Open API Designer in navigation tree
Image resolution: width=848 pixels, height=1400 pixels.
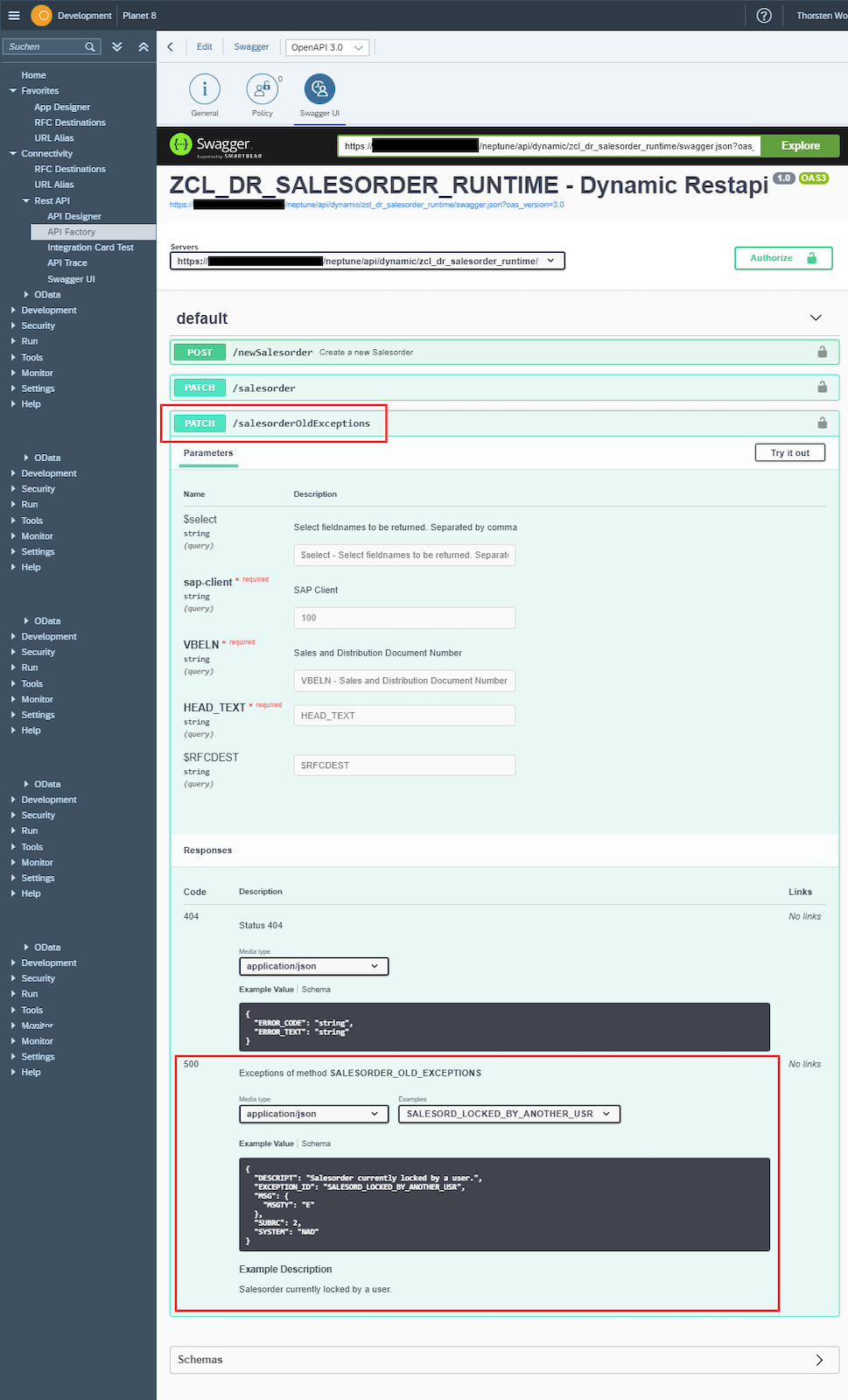pyautogui.click(x=74, y=216)
